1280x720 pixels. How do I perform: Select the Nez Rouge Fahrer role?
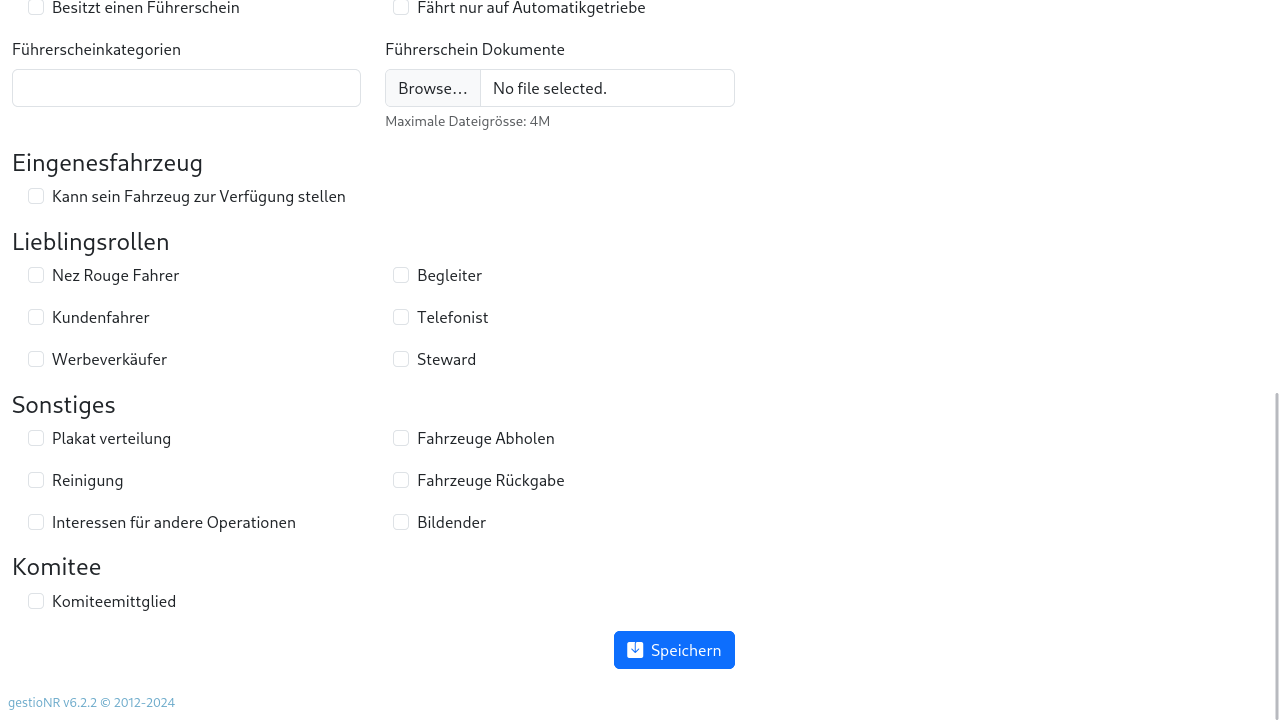pos(36,275)
